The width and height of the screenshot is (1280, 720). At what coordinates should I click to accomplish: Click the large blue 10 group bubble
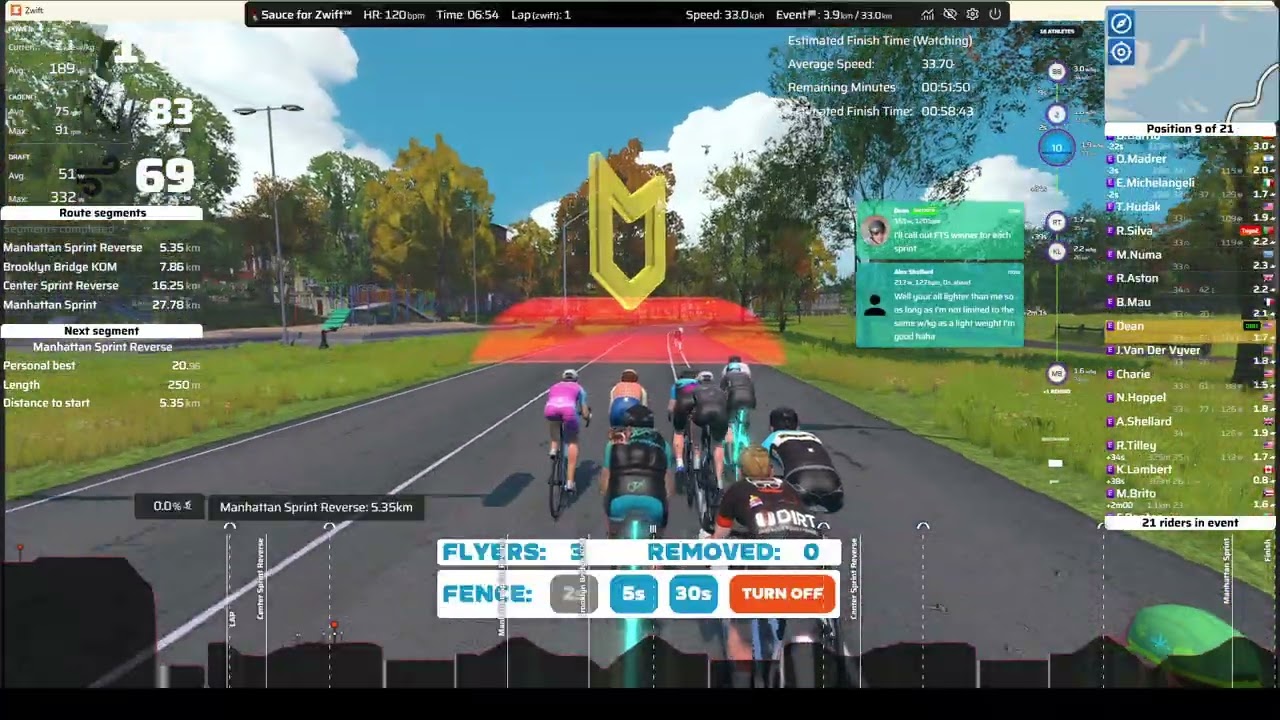point(1057,148)
